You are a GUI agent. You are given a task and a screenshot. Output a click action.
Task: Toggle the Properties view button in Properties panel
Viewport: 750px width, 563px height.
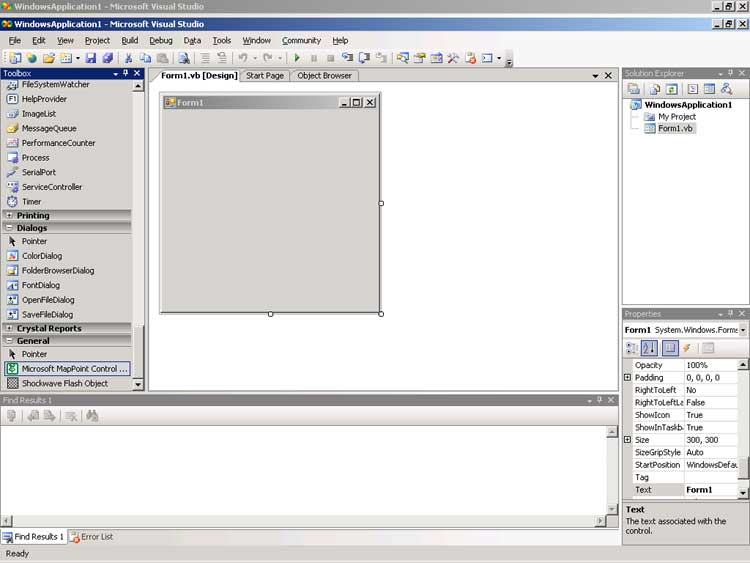670,348
